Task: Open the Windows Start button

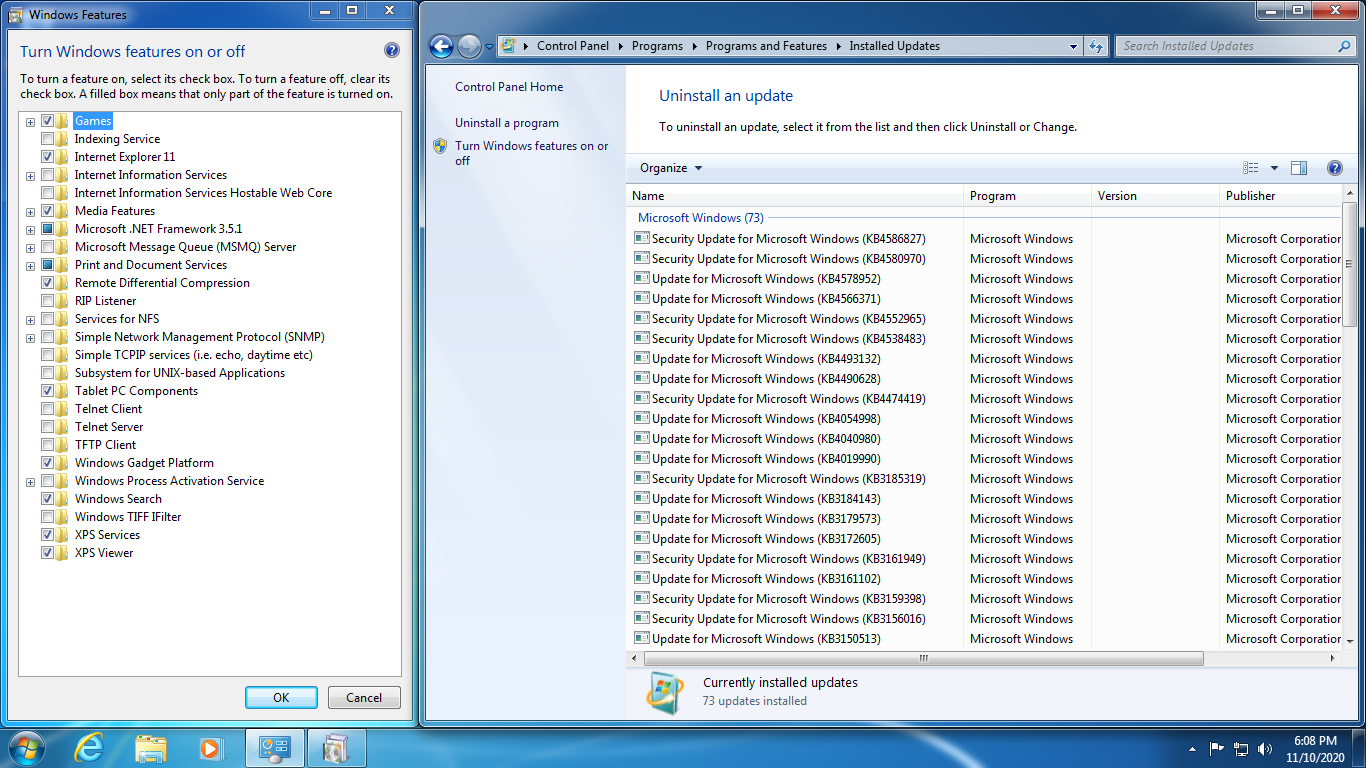Action: tap(26, 748)
